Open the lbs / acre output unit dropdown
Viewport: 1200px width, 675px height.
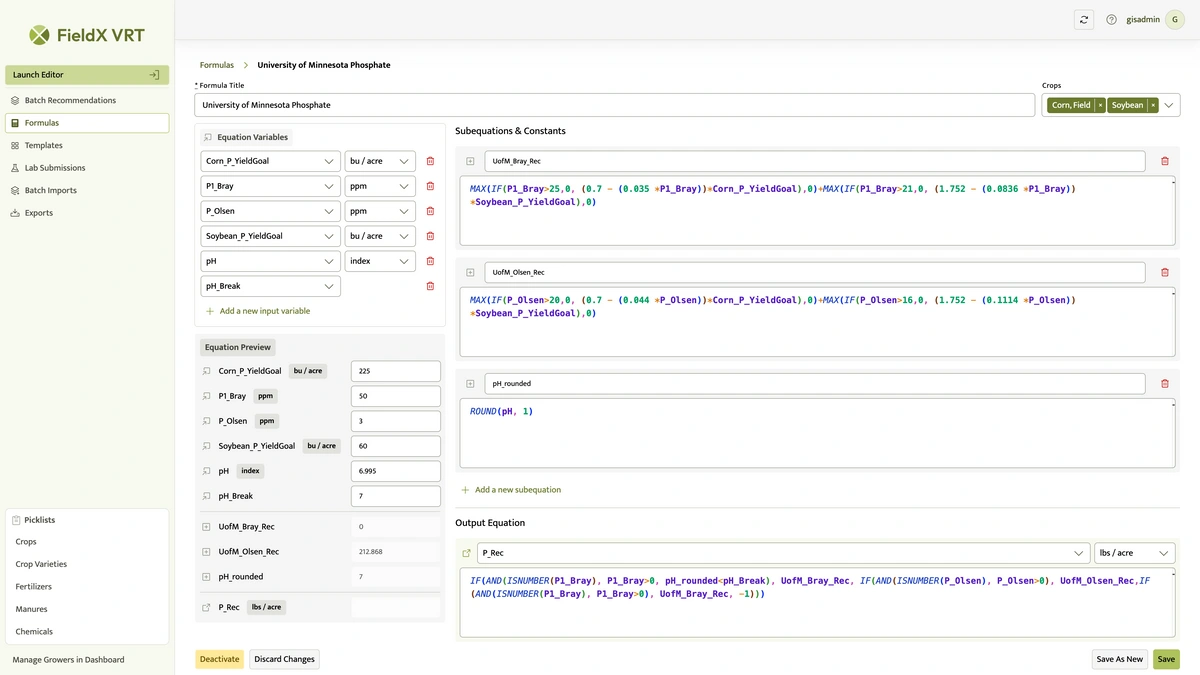coord(1134,553)
